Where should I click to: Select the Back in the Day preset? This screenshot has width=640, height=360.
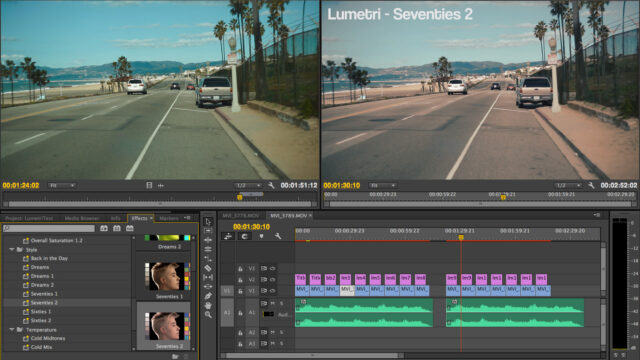(49, 258)
